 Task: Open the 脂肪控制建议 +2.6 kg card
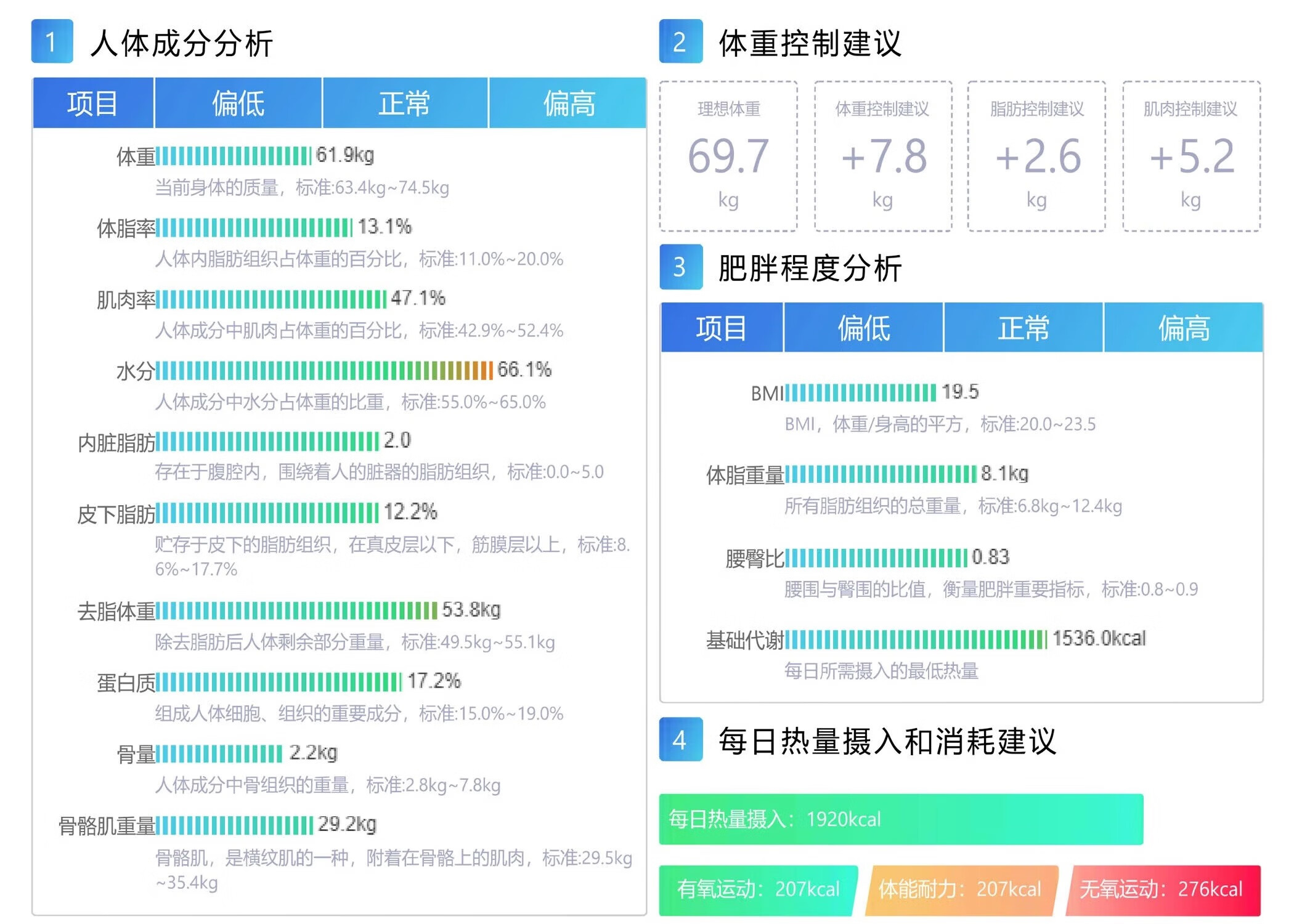tap(1037, 156)
